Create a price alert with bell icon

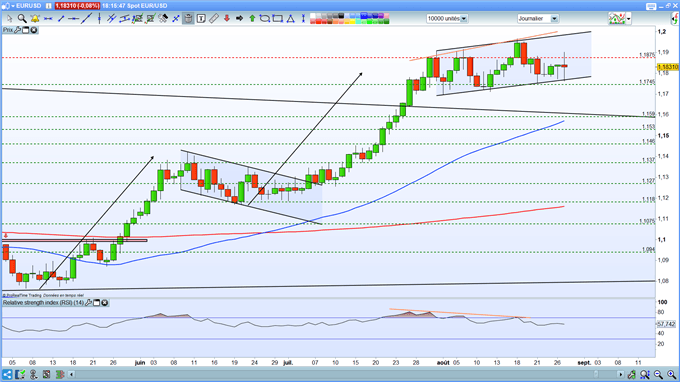pyautogui.click(x=35, y=19)
